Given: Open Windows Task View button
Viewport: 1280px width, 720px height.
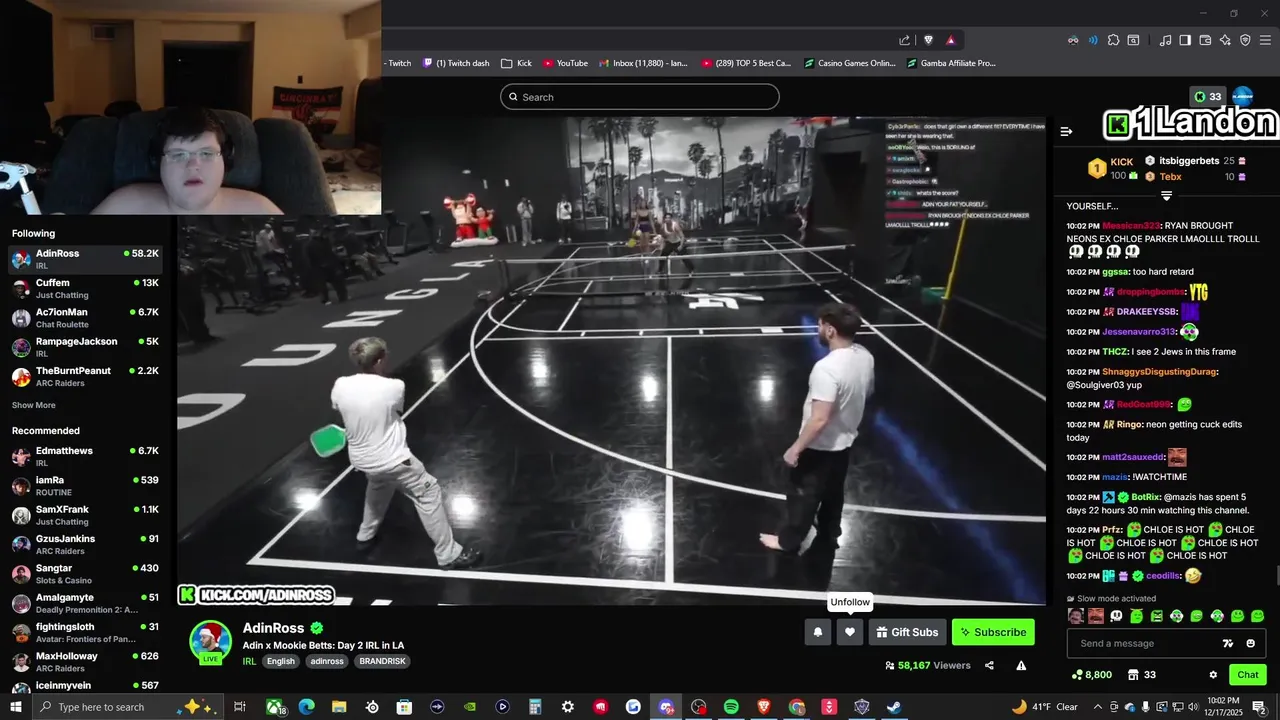Looking at the screenshot, I should pyautogui.click(x=240, y=707).
